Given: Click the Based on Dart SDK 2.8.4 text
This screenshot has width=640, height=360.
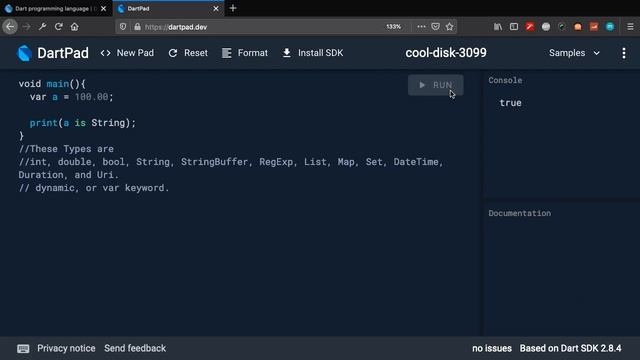Looking at the screenshot, I should pyautogui.click(x=570, y=349).
